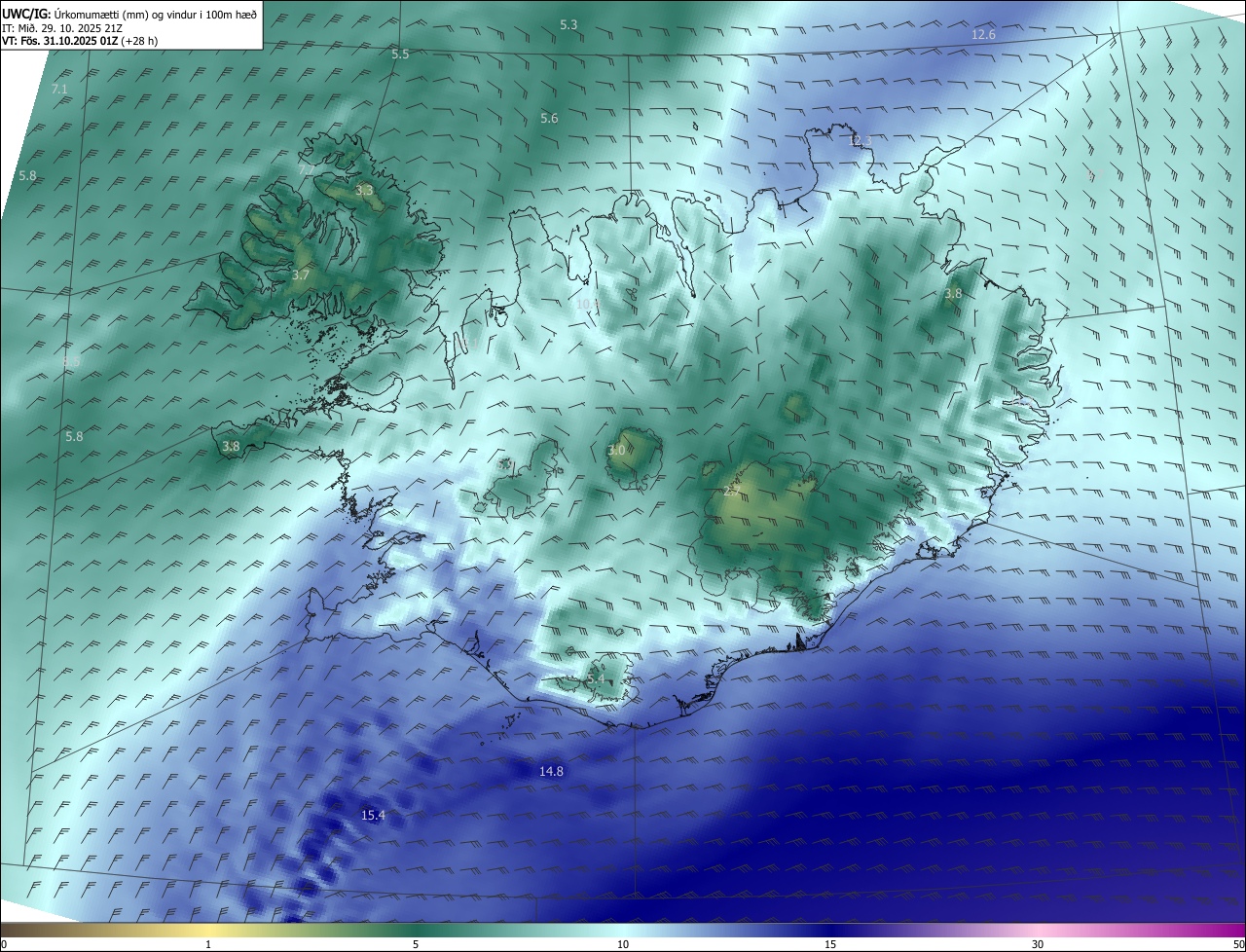Viewport: 1246px width, 952px height.
Task: Click the 5 tick on the color scale
Action: click(416, 944)
